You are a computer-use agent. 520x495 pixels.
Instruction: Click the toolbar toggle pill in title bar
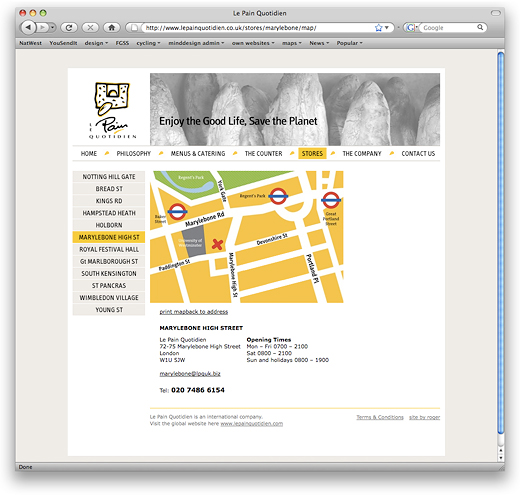(496, 13)
